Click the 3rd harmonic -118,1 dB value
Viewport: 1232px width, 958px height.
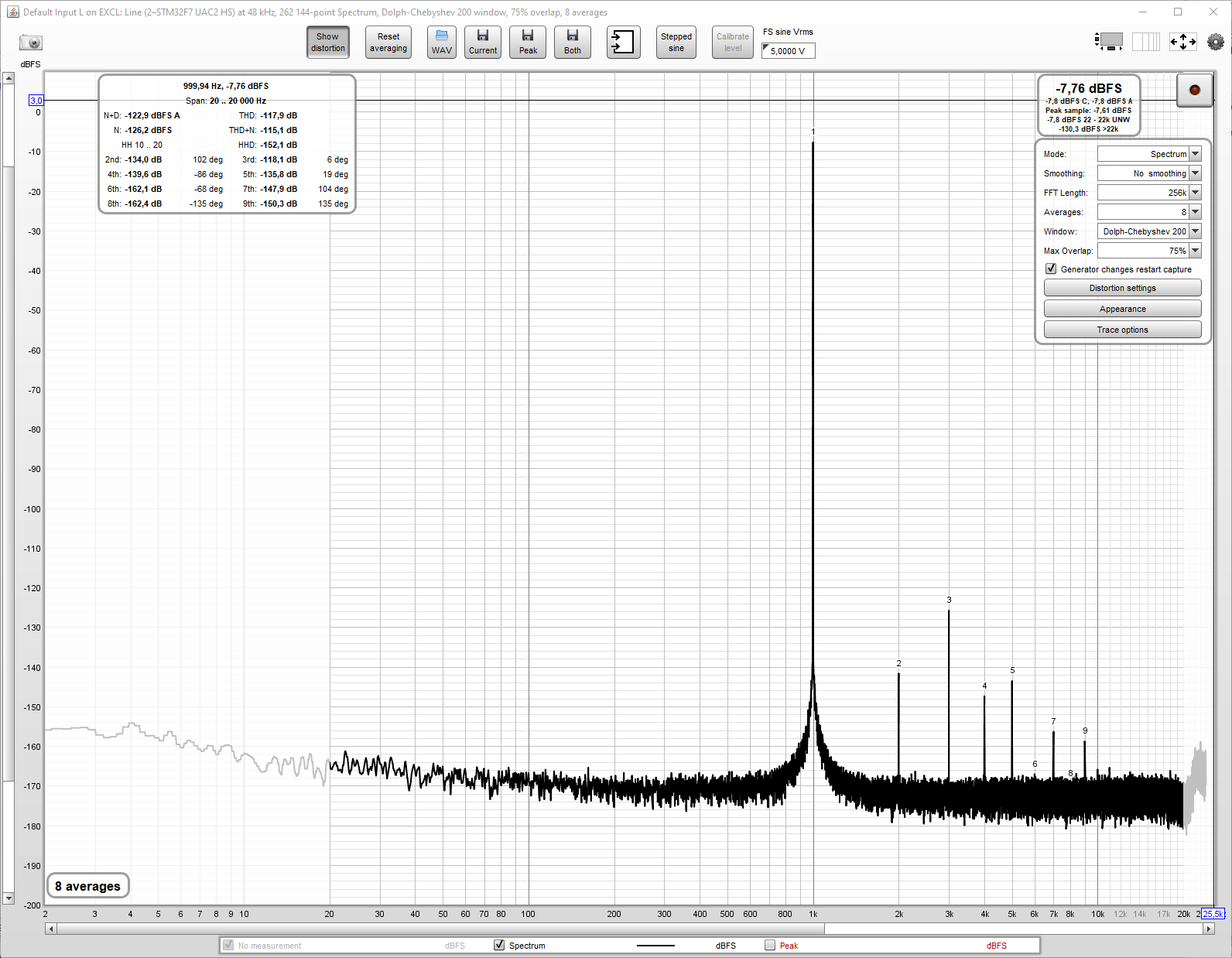[x=279, y=159]
